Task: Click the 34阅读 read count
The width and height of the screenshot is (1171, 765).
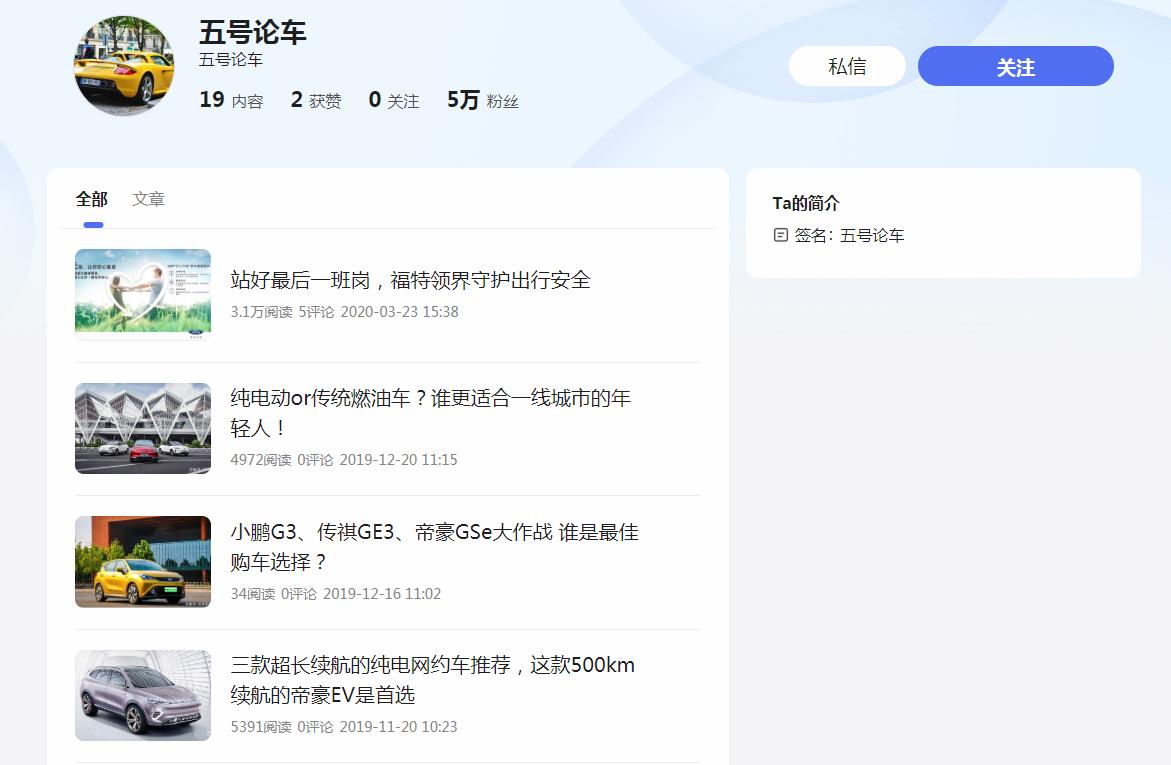Action: click(252, 593)
